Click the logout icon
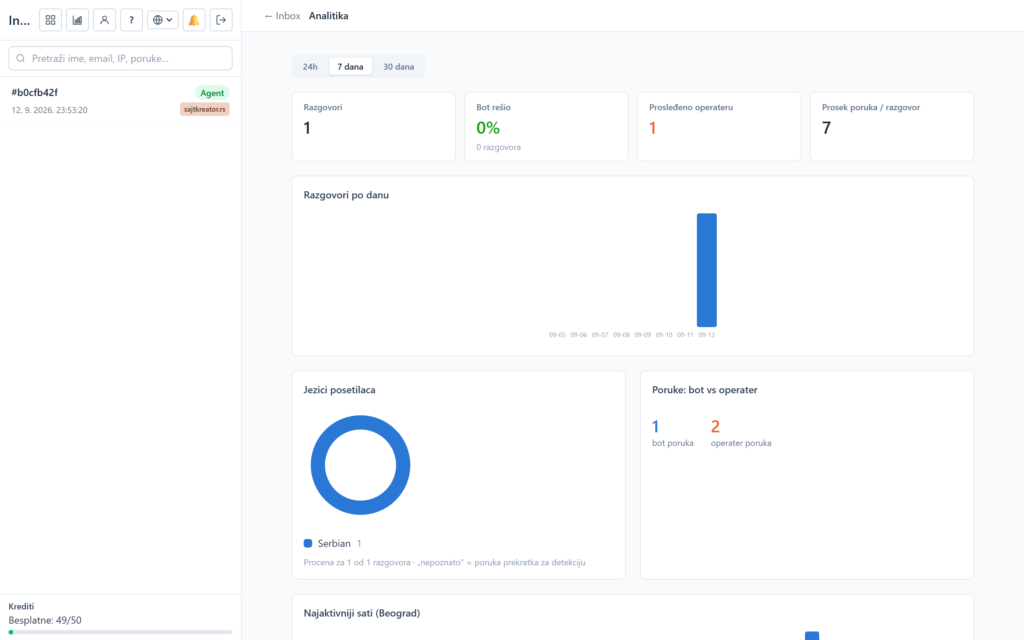The height and width of the screenshot is (640, 1024). point(221,20)
